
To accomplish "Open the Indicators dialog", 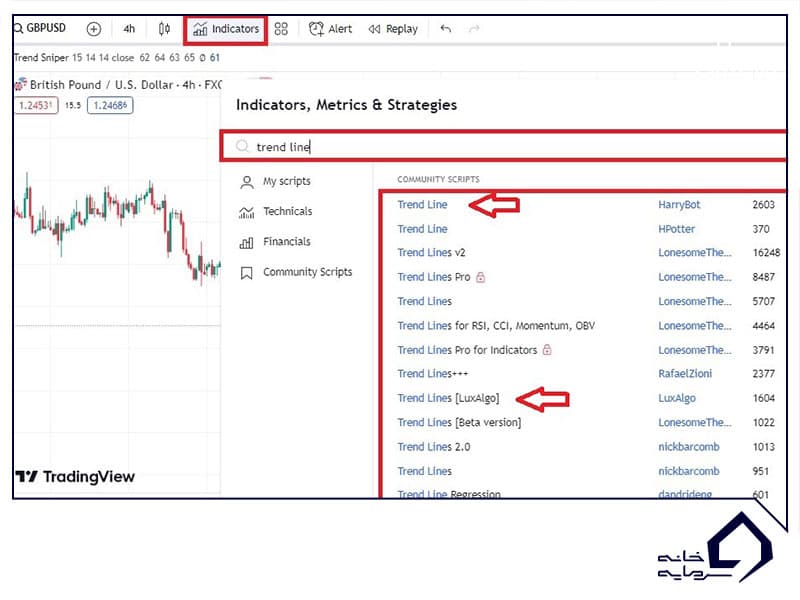I will pyautogui.click(x=226, y=29).
